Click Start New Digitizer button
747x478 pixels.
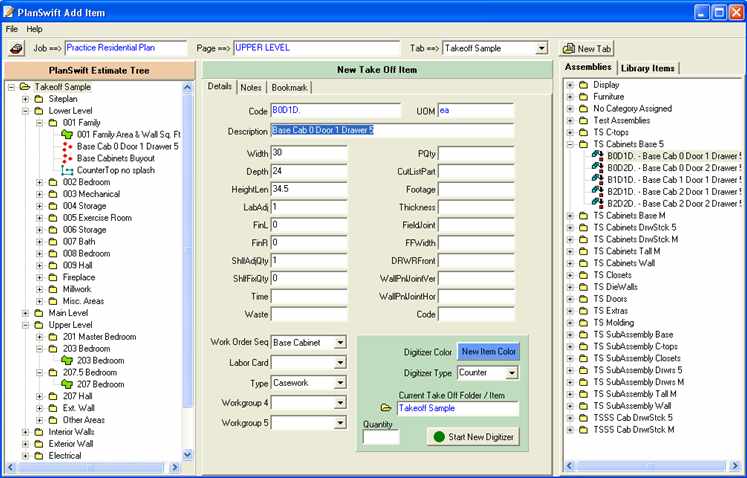(x=473, y=437)
